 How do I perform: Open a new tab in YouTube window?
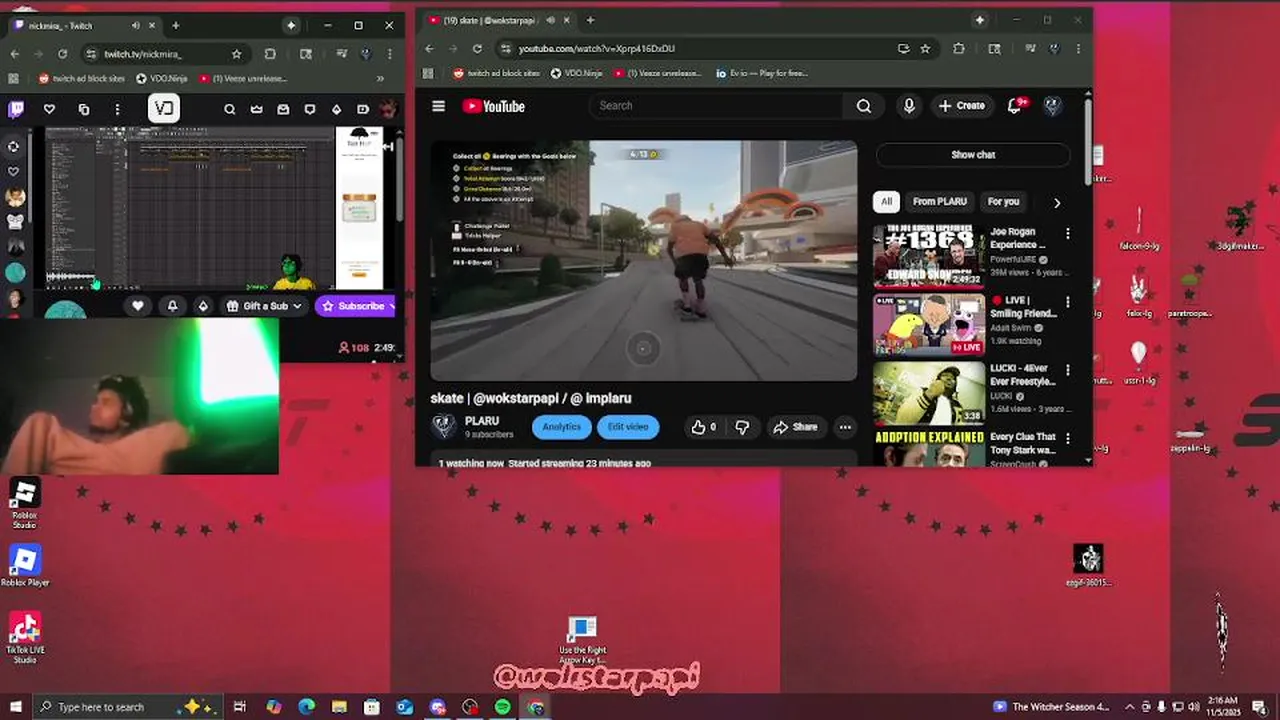pos(590,20)
